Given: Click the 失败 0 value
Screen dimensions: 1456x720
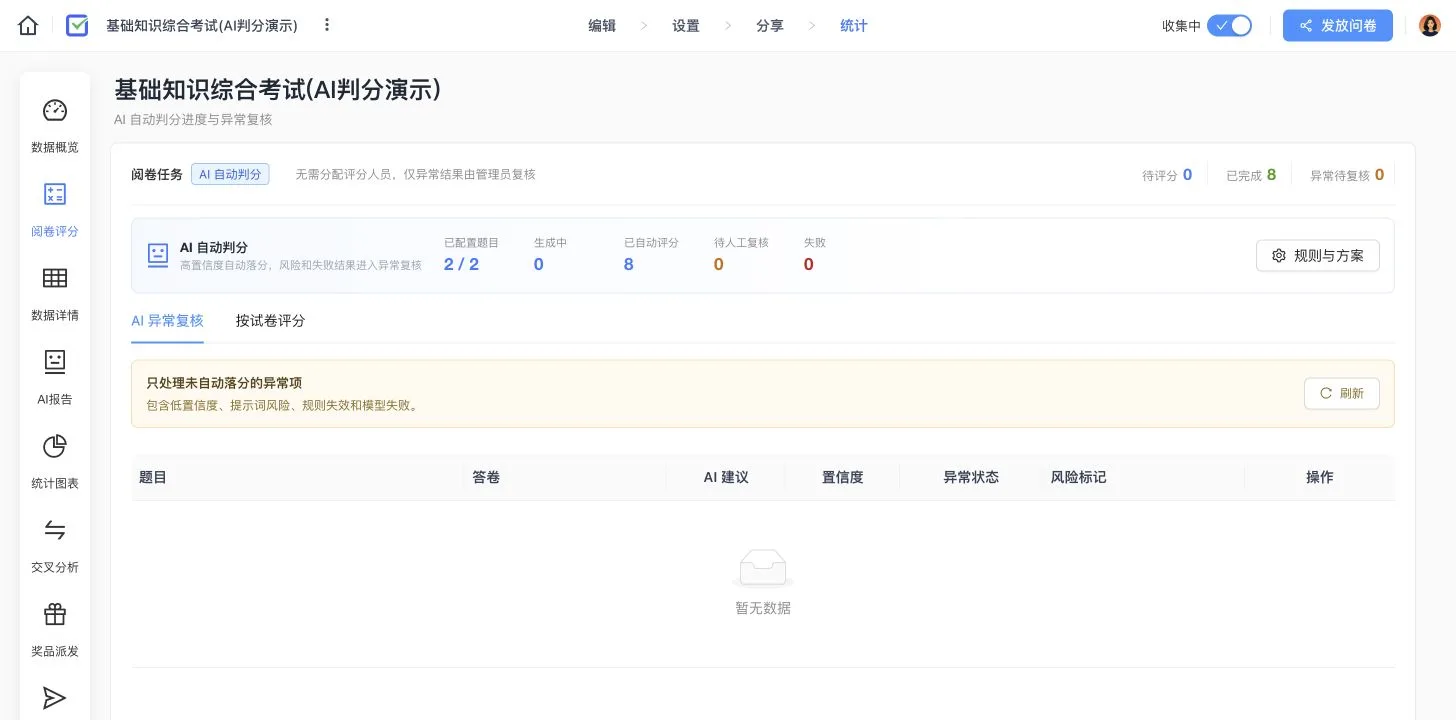Looking at the screenshot, I should [x=809, y=264].
